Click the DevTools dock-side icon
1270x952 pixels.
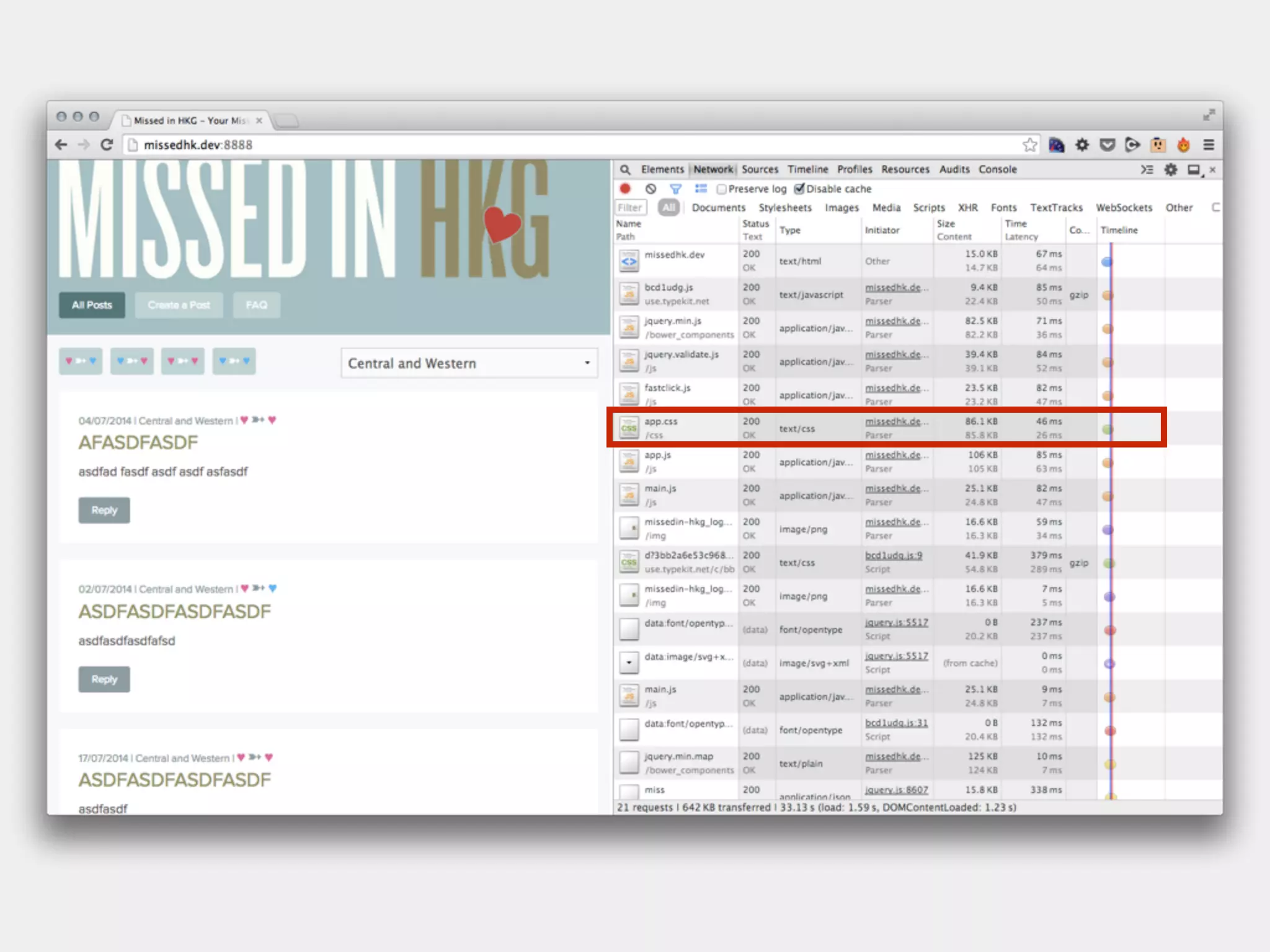pos(1194,169)
